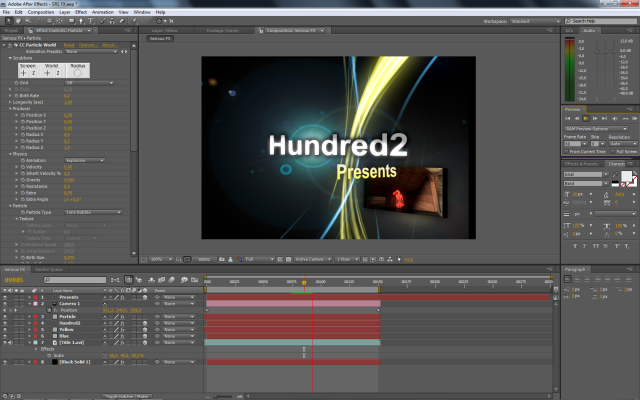Hide the Presents layer with eye toggle
The height and width of the screenshot is (400, 640).
click(x=4, y=297)
